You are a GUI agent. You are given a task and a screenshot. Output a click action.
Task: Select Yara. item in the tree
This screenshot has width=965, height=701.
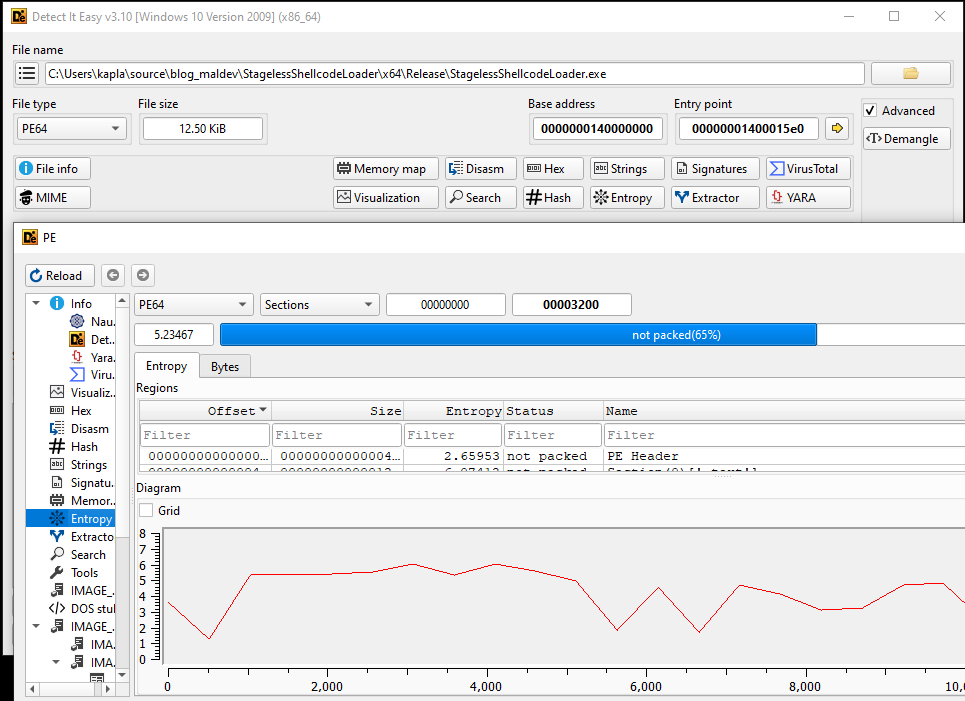[x=92, y=358]
